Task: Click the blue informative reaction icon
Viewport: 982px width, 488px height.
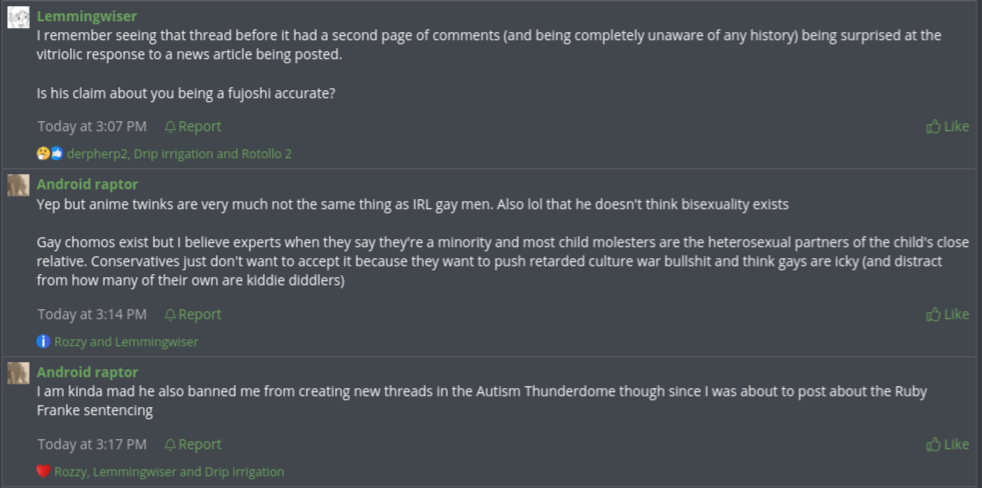Action: click(x=43, y=342)
